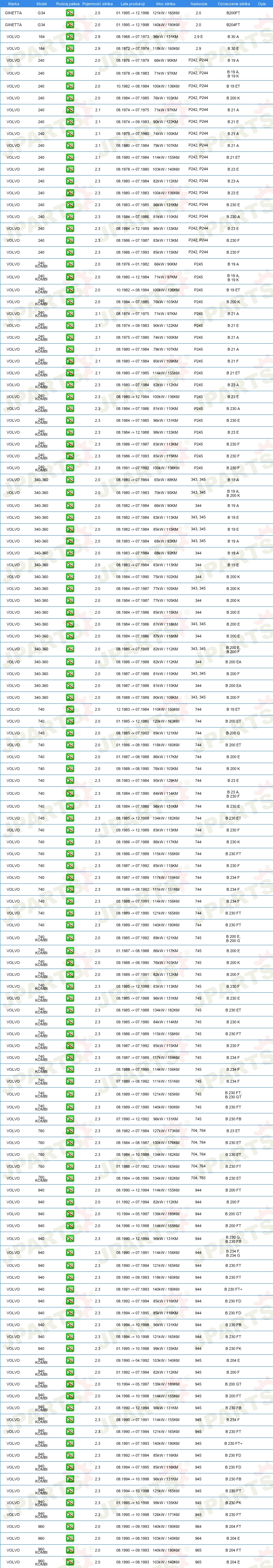Click fuel icon in Volvo 940 Kombi B 204 E row
The height and width of the screenshot is (1568, 273).
tap(70, 1360)
